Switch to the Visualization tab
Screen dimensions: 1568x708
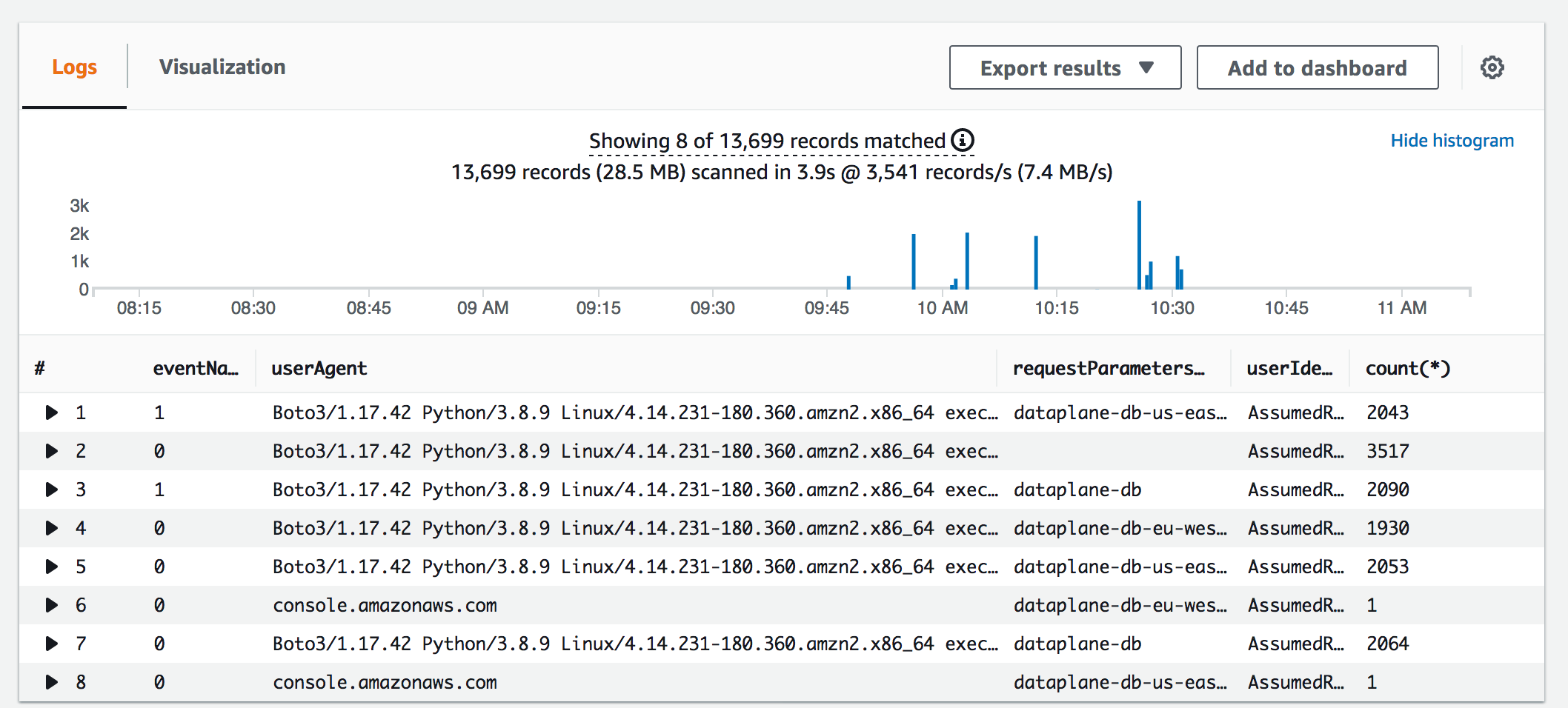222,67
